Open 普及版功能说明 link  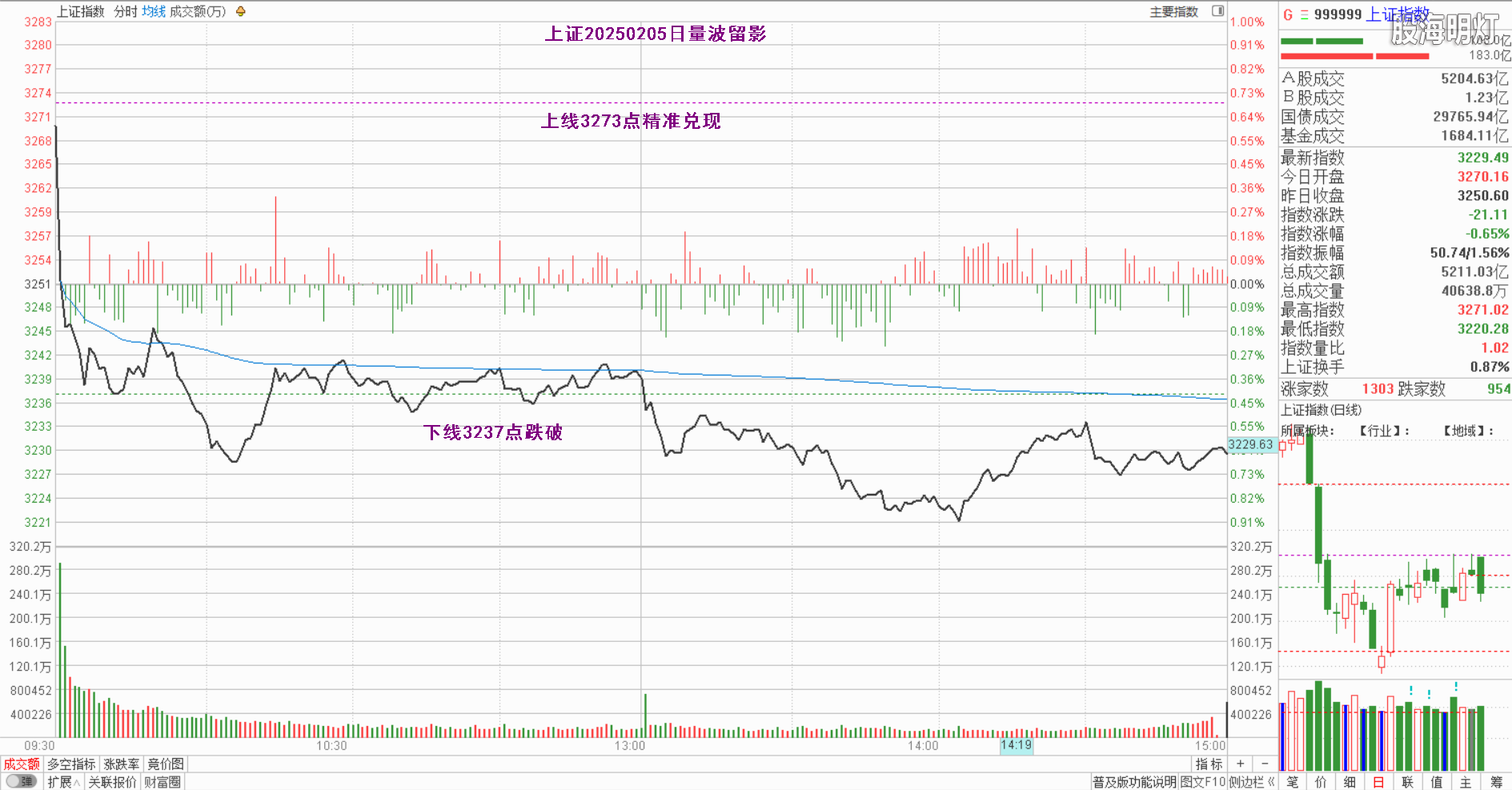tap(1134, 782)
